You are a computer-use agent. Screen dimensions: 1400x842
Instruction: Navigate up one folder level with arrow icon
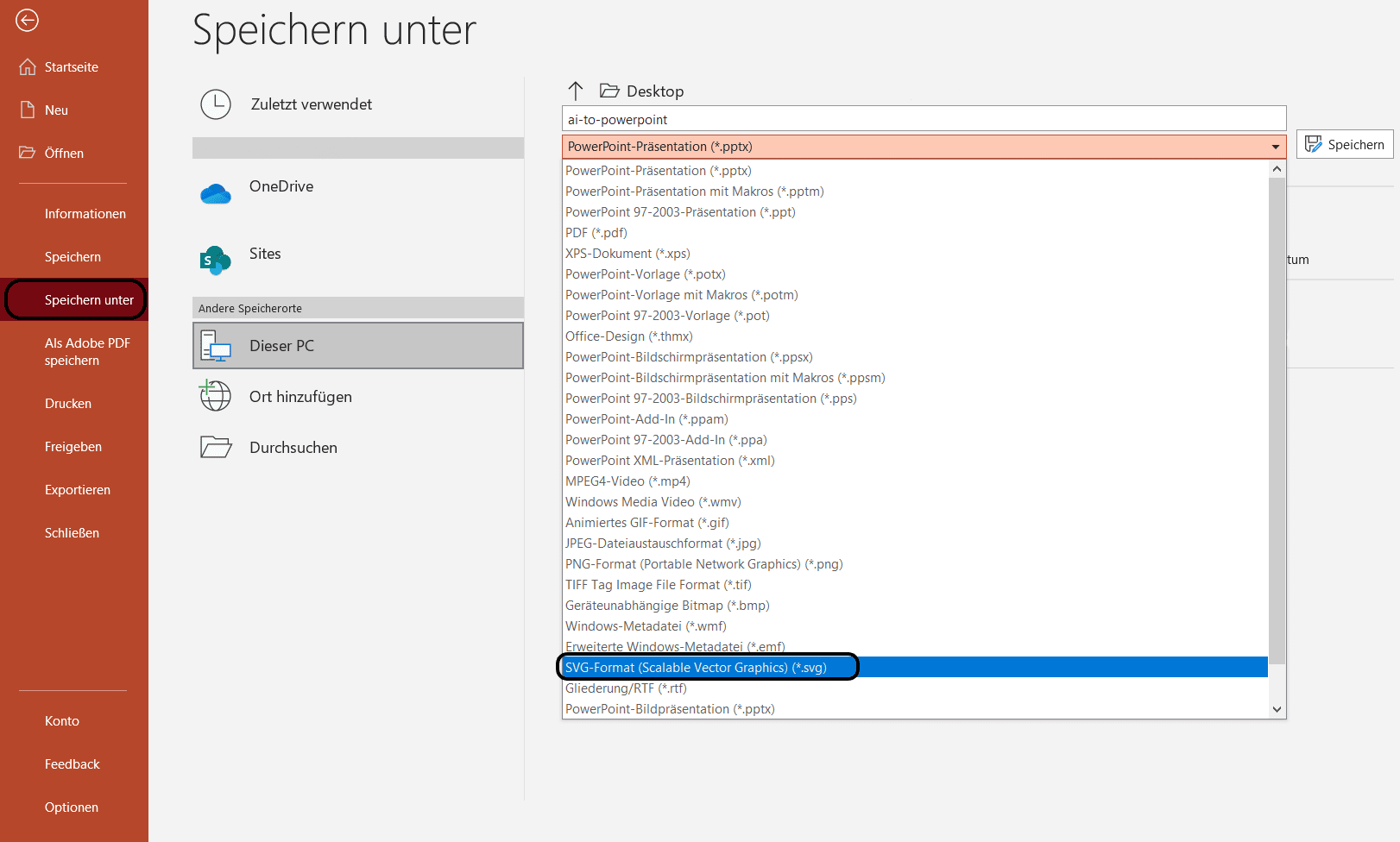click(575, 90)
